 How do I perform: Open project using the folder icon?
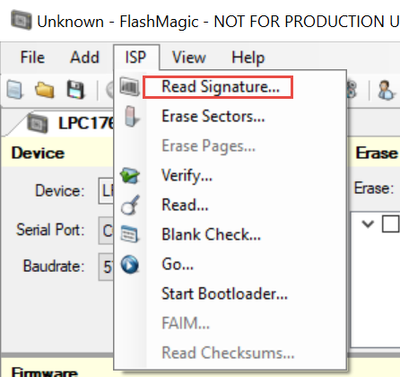44,90
